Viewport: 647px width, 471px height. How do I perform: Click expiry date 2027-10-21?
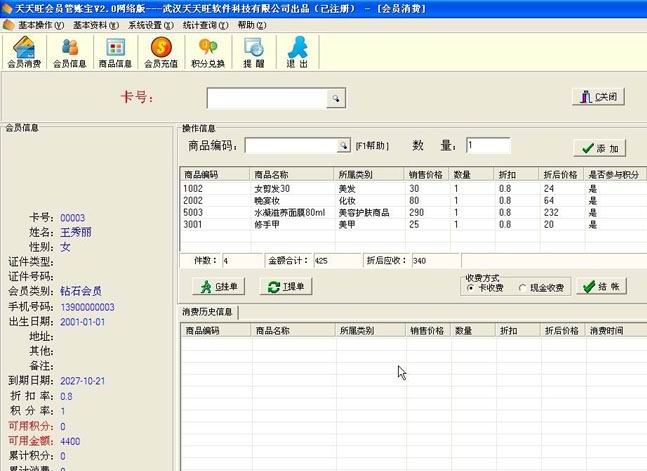click(x=83, y=381)
